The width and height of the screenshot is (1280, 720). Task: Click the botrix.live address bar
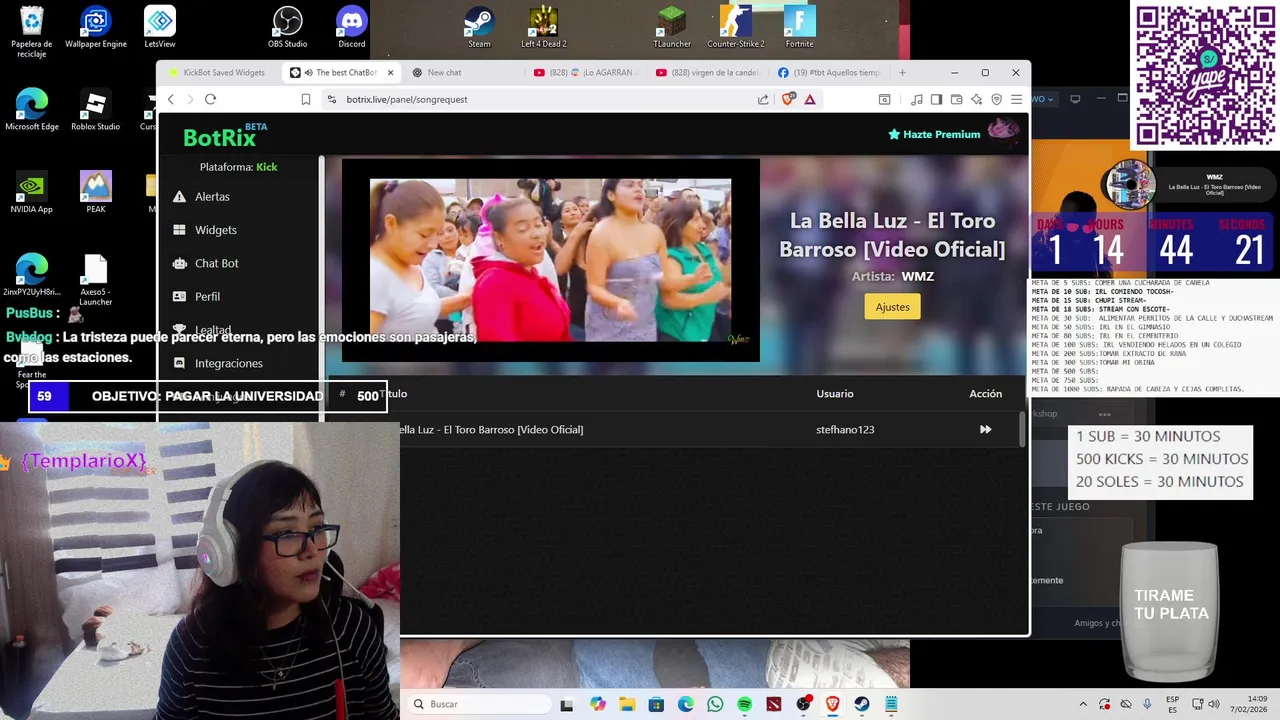(x=540, y=99)
